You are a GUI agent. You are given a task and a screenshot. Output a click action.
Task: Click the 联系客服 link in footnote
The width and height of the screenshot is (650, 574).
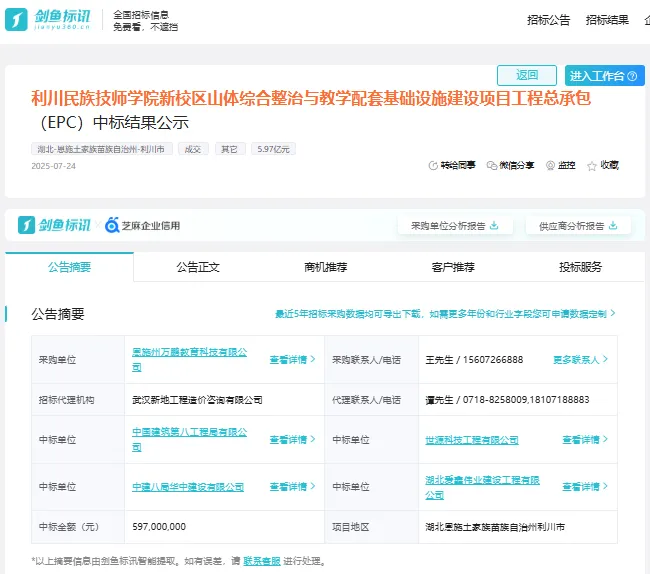[x=263, y=561]
